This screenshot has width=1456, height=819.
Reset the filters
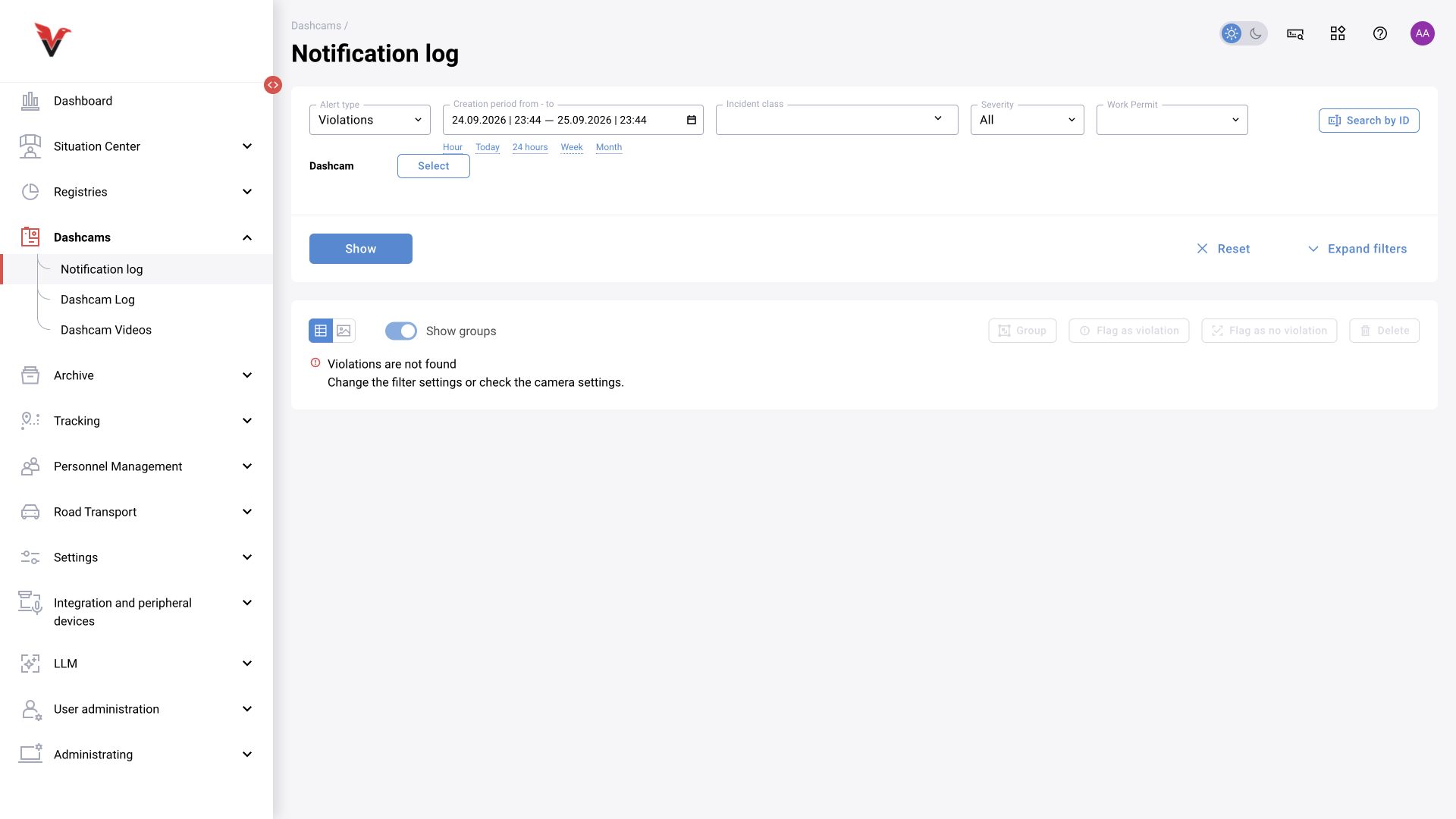(x=1223, y=249)
